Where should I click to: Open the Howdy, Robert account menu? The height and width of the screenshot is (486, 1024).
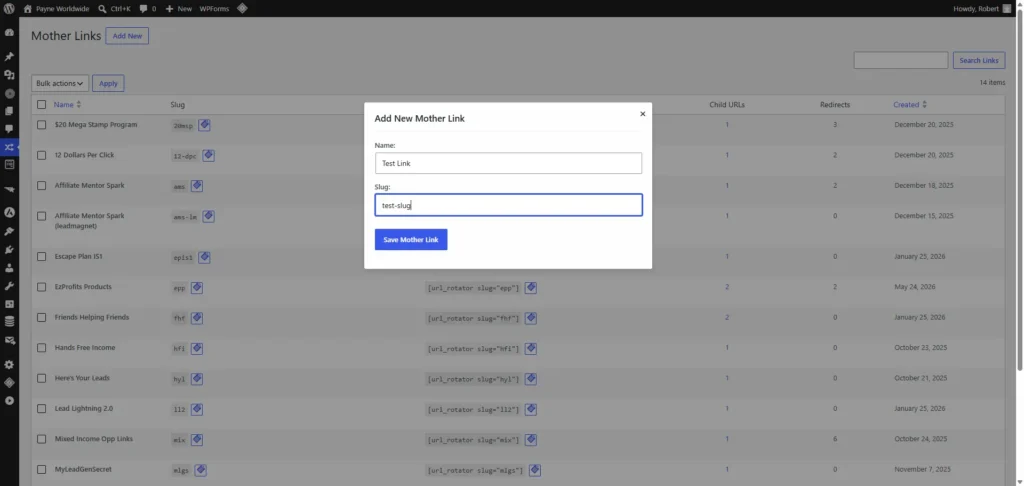point(984,9)
